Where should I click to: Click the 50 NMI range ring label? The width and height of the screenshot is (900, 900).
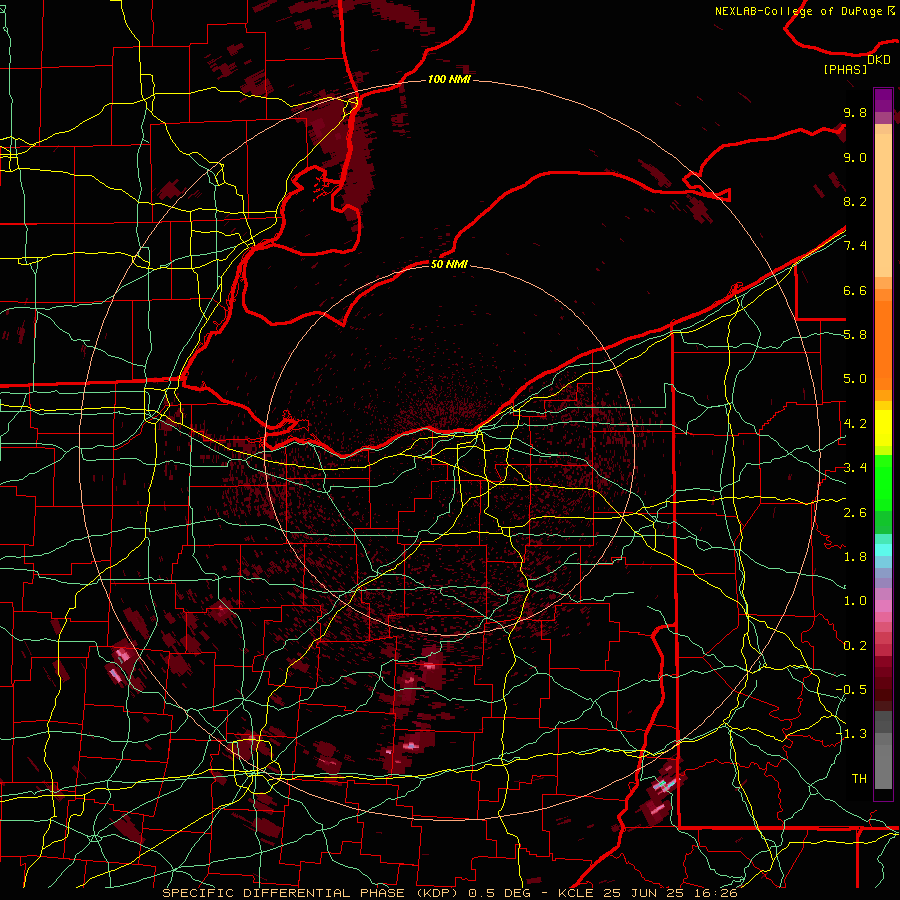(449, 264)
